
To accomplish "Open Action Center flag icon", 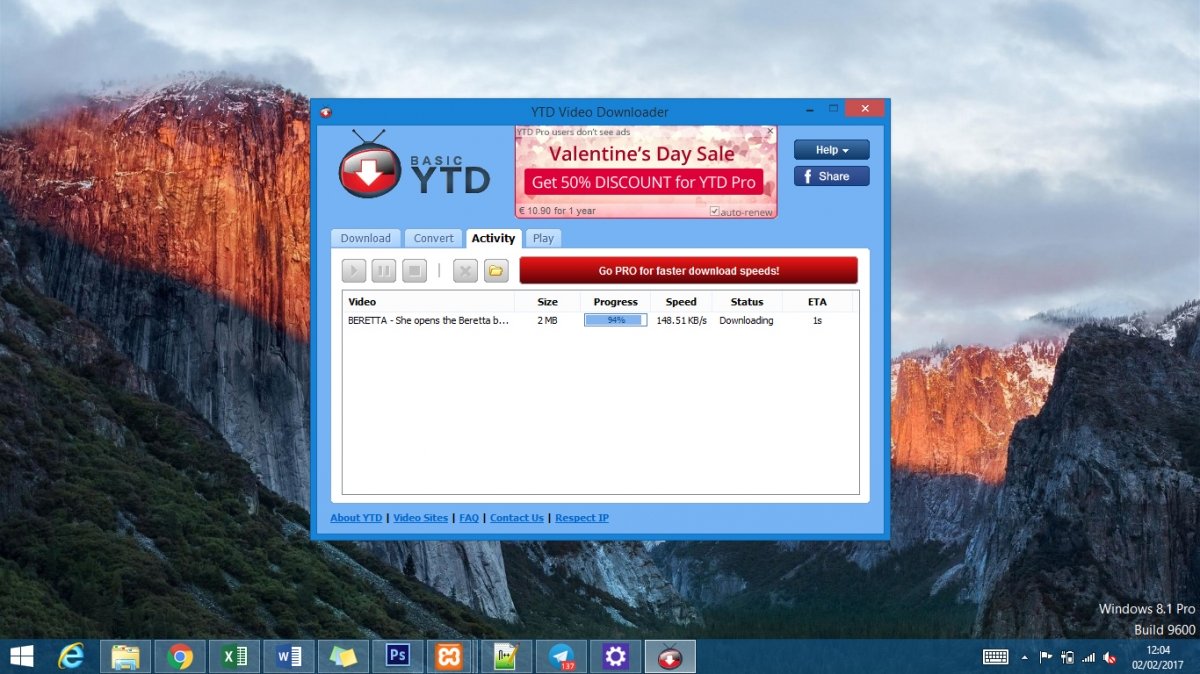I will pyautogui.click(x=1046, y=657).
